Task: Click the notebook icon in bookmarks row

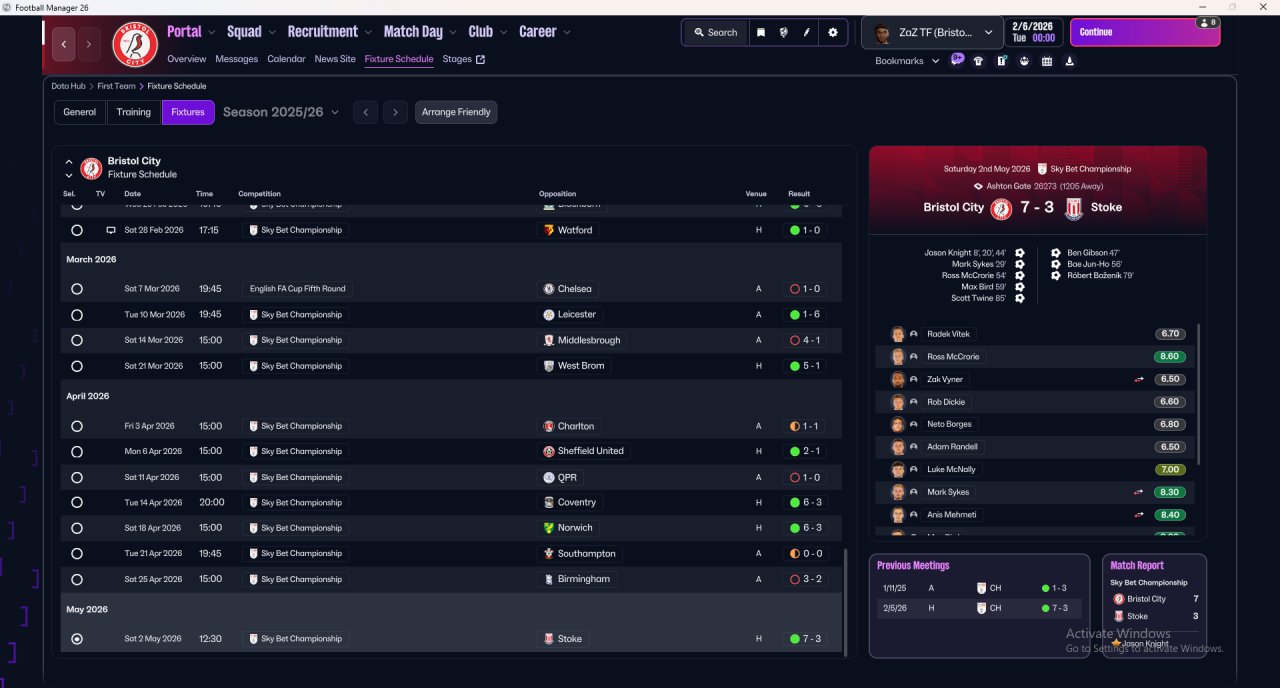Action: [1002, 61]
